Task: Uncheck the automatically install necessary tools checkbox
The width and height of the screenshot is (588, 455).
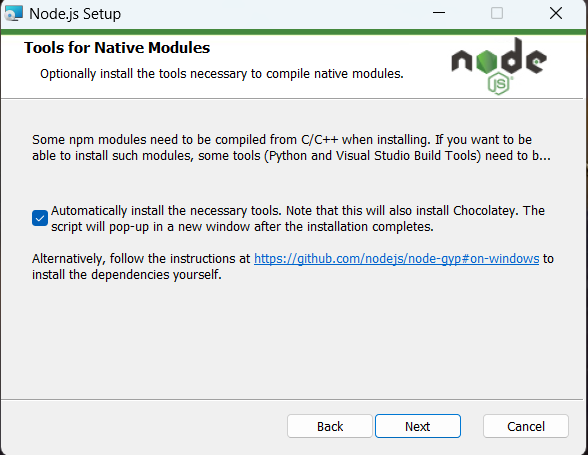Action: tap(40, 218)
